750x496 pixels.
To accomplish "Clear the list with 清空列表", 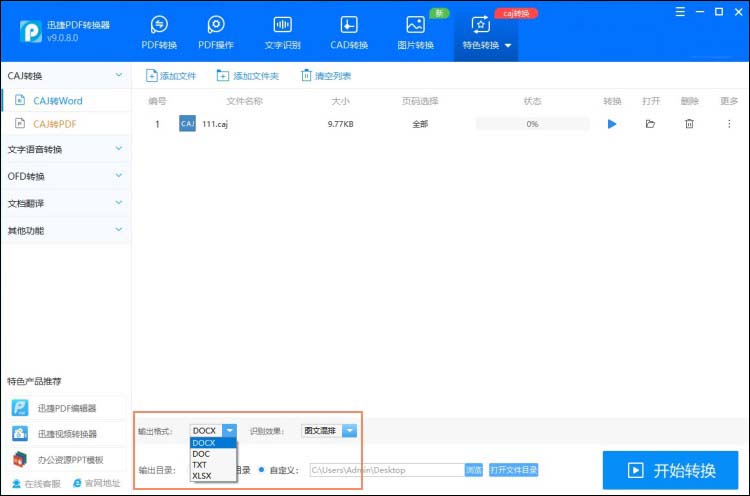I will 326,76.
